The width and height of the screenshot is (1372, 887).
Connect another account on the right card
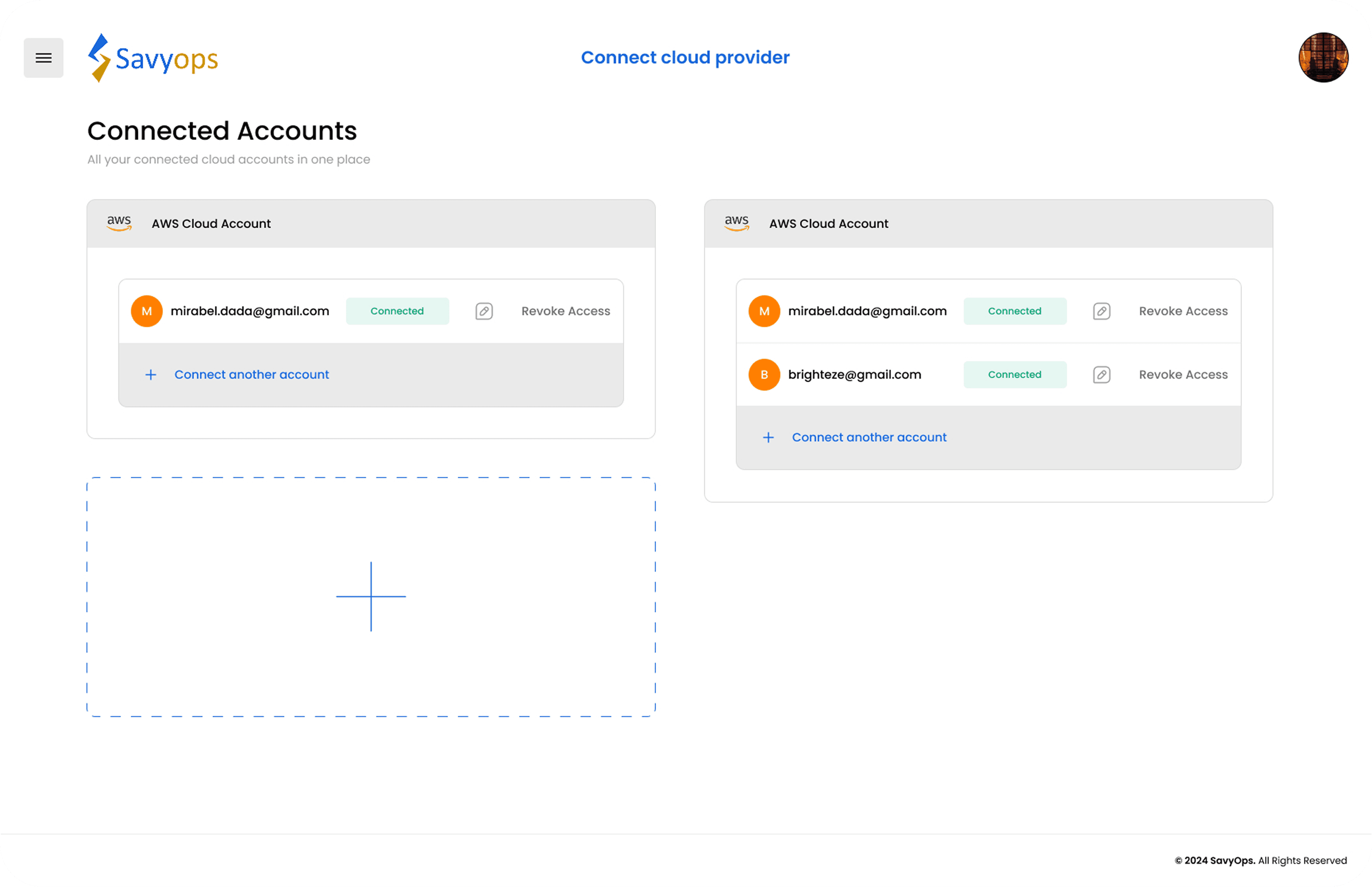click(869, 437)
